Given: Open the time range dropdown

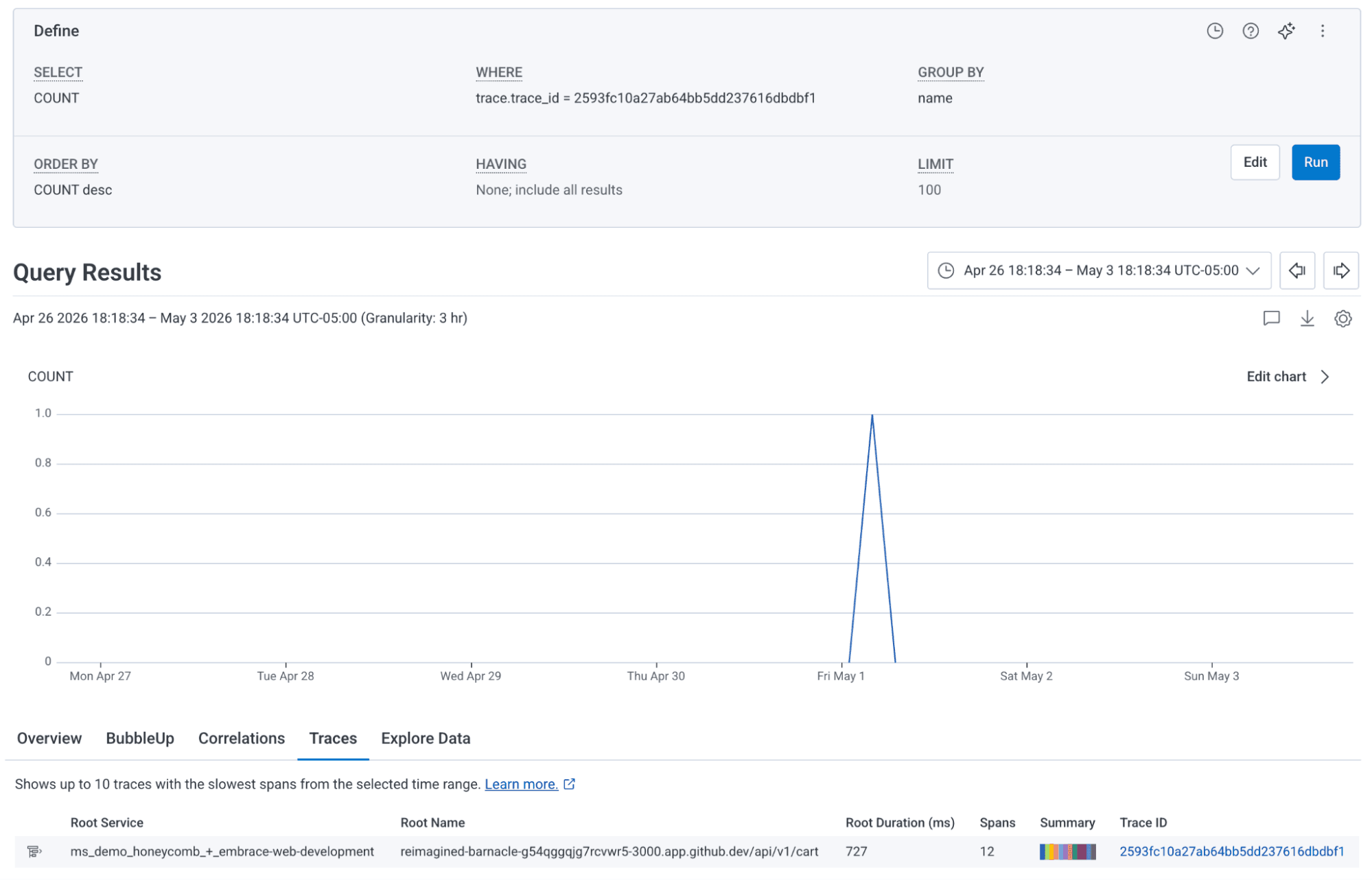Looking at the screenshot, I should pyautogui.click(x=1099, y=270).
